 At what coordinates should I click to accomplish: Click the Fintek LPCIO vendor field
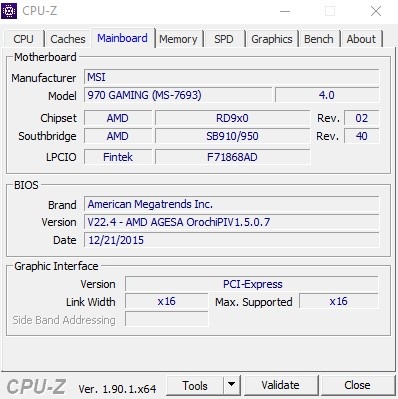[x=118, y=157]
